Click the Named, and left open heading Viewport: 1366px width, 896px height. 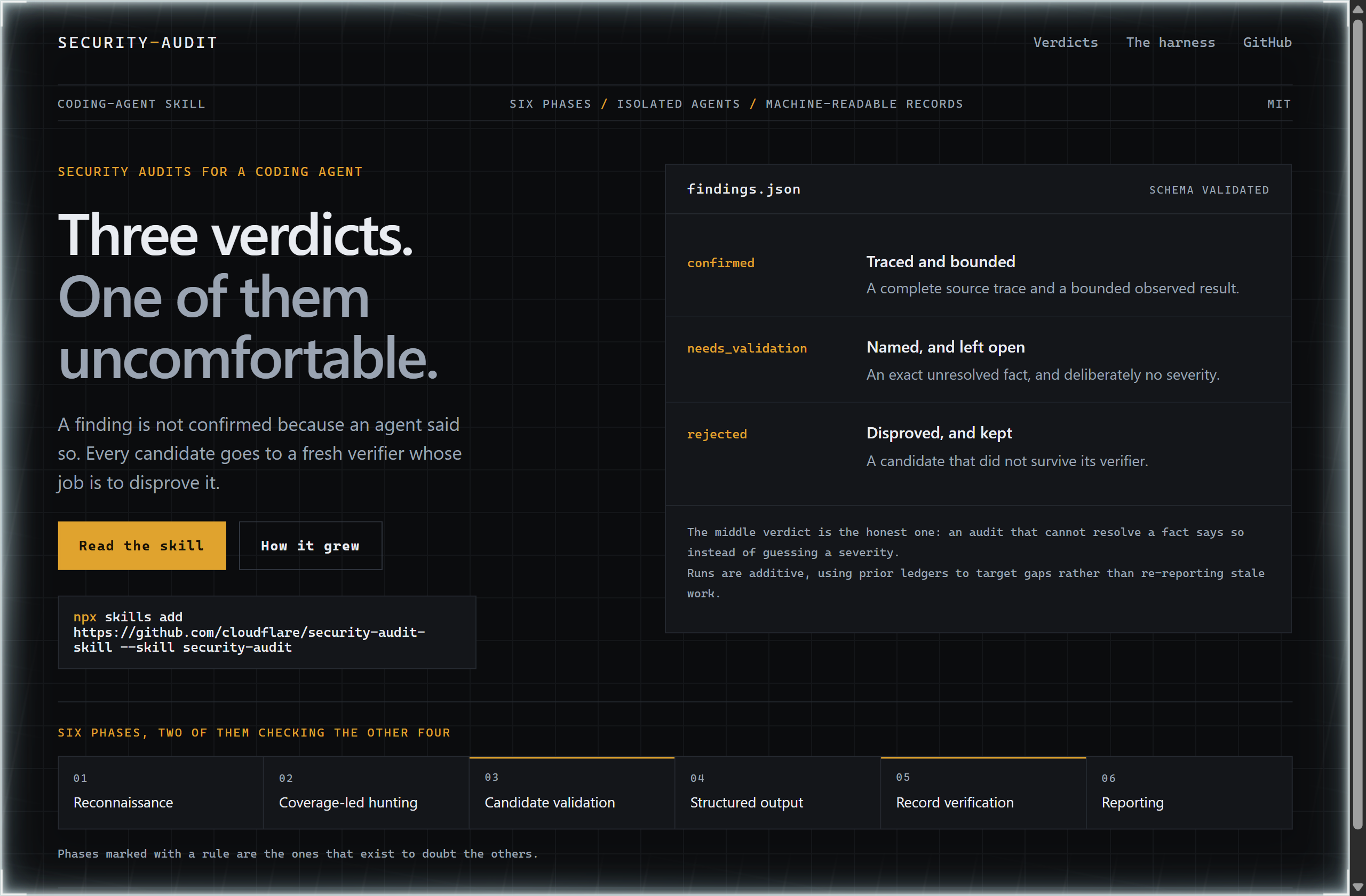point(946,347)
